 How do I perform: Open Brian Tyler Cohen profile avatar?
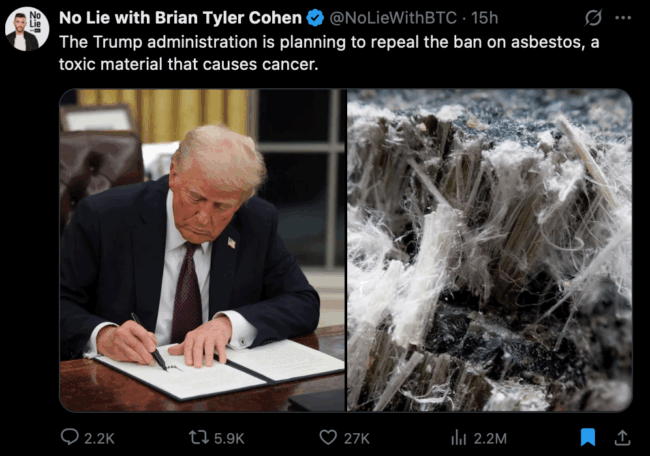[27, 29]
